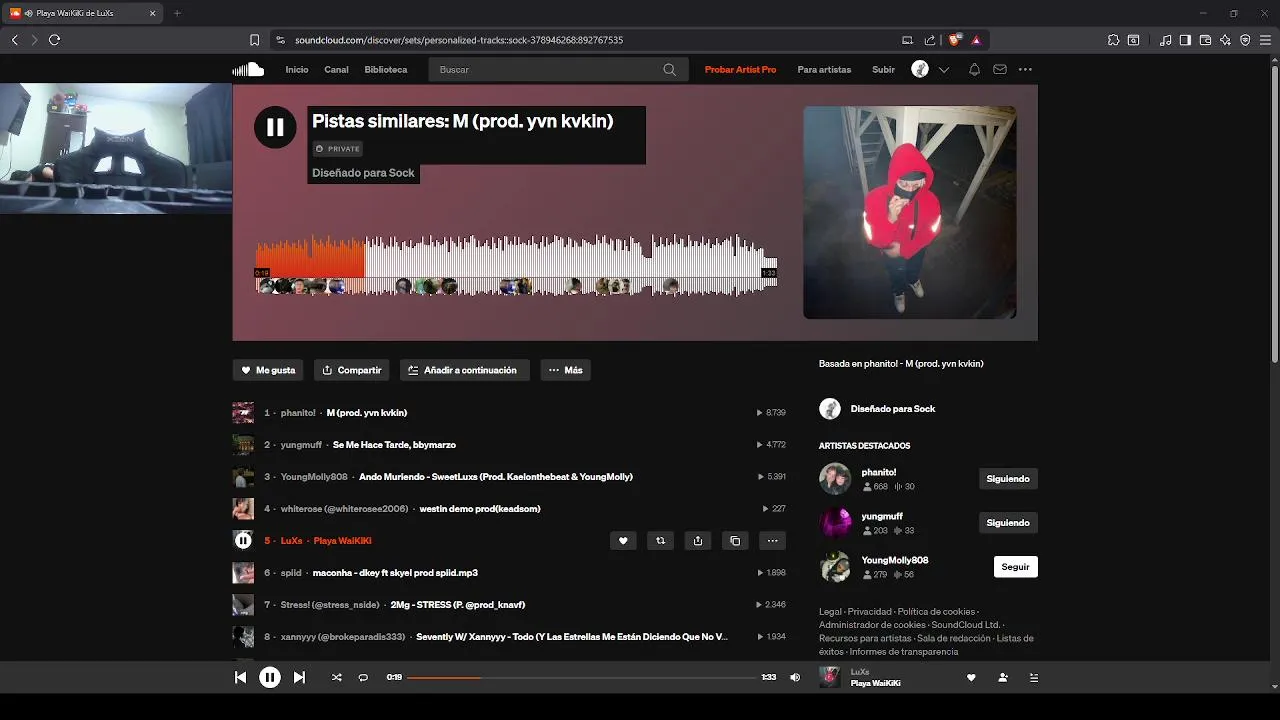This screenshot has width=1280, height=720.
Task: Click Brave shields icon in address bar
Action: (x=954, y=40)
